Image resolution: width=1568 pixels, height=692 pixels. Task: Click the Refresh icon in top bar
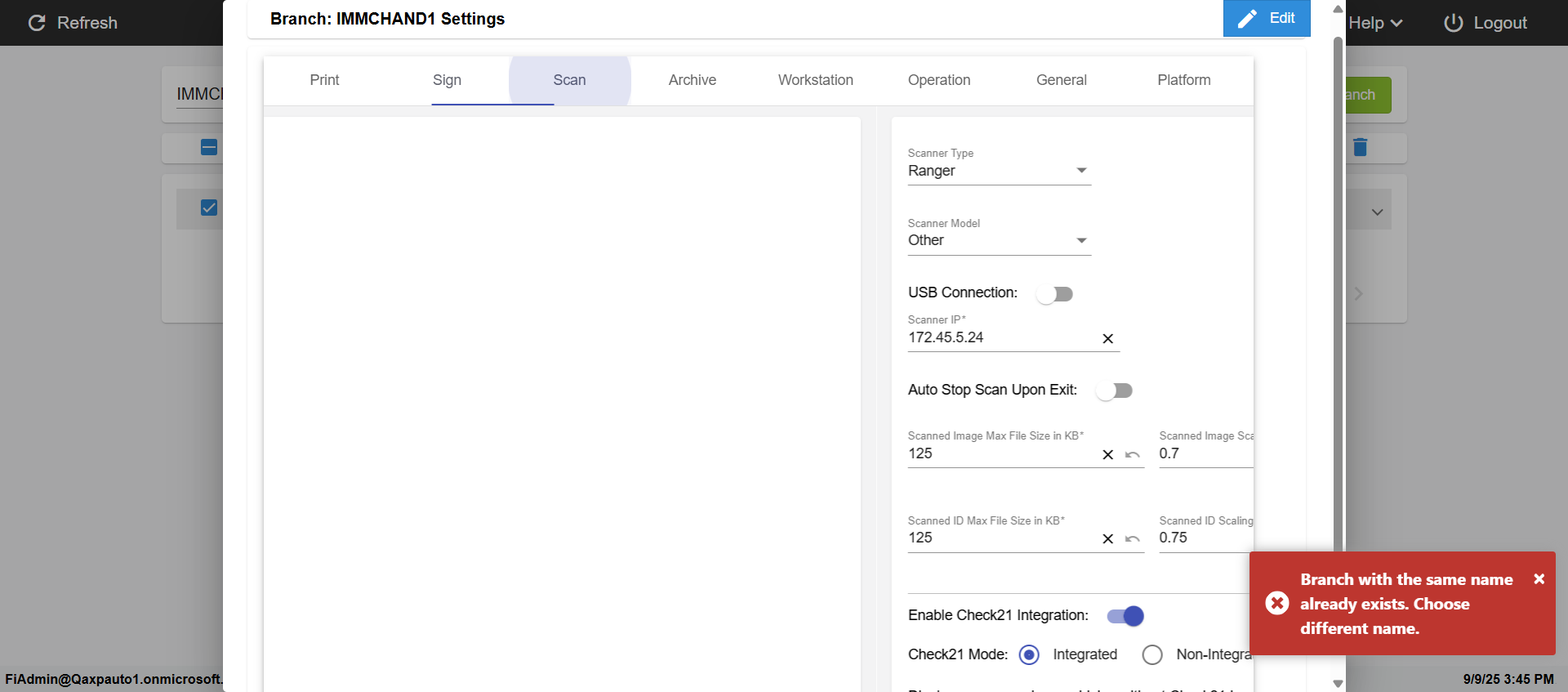[x=37, y=23]
